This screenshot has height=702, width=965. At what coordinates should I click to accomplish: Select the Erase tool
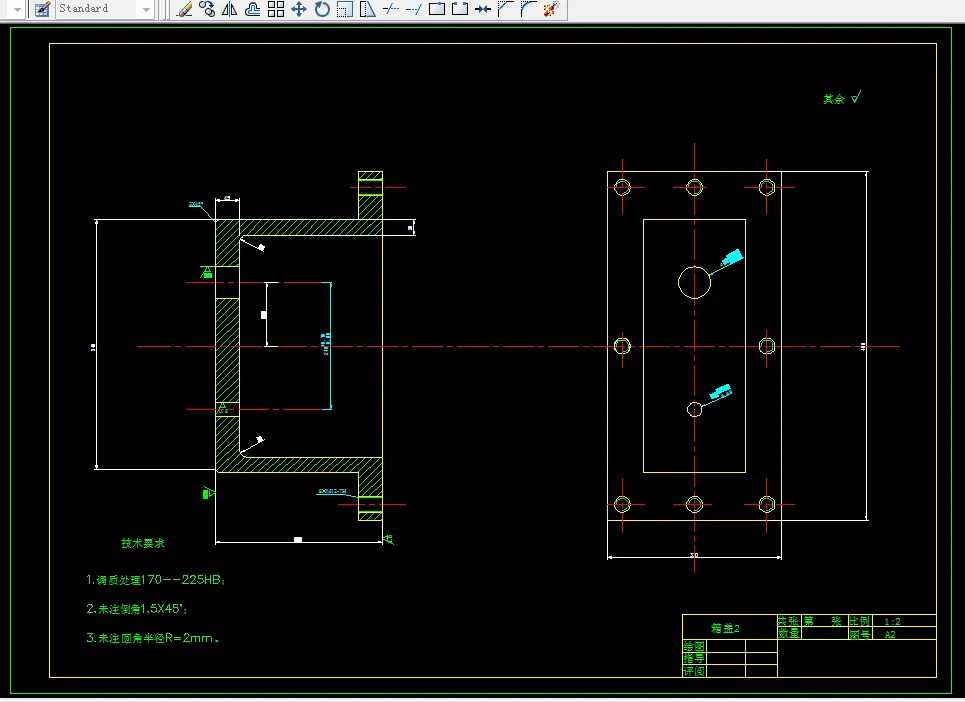click(x=184, y=9)
